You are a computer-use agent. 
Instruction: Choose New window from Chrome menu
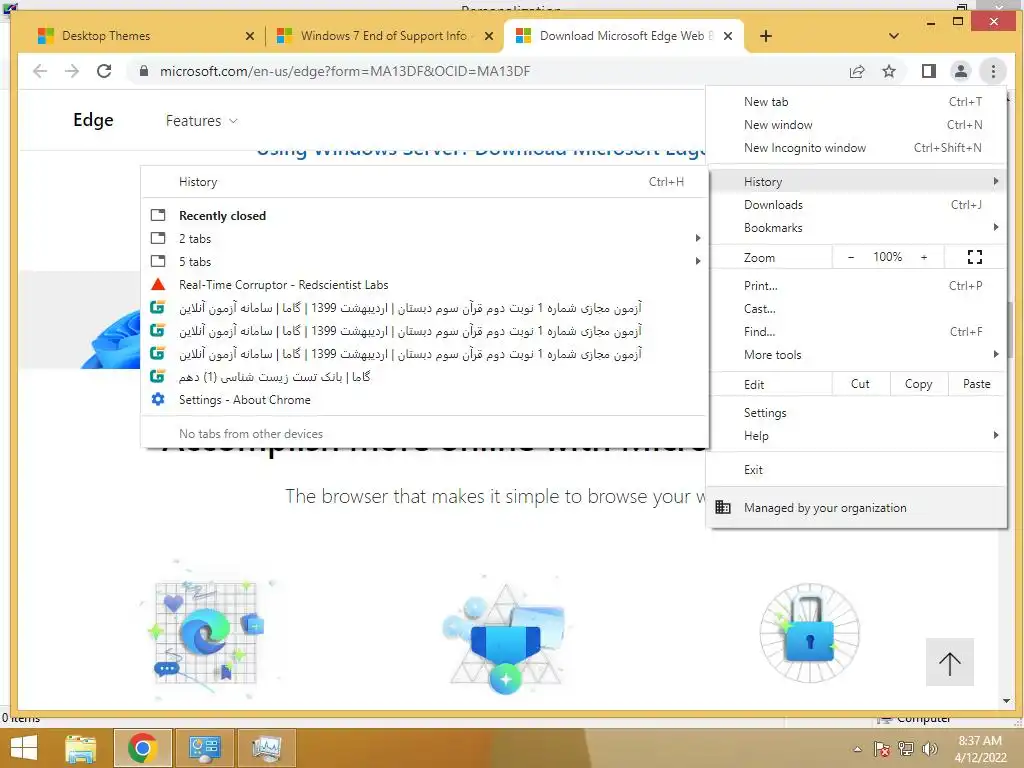pyautogui.click(x=857, y=125)
